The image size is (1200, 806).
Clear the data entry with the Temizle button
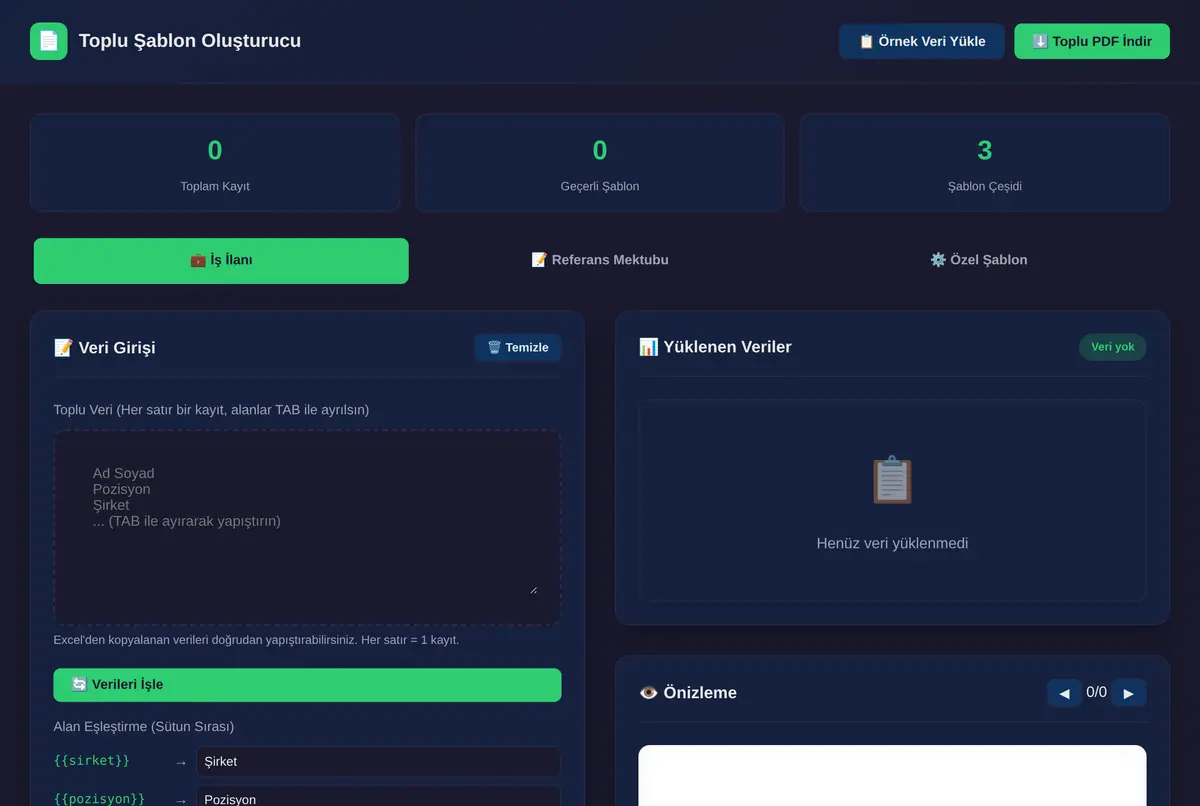[x=518, y=347]
